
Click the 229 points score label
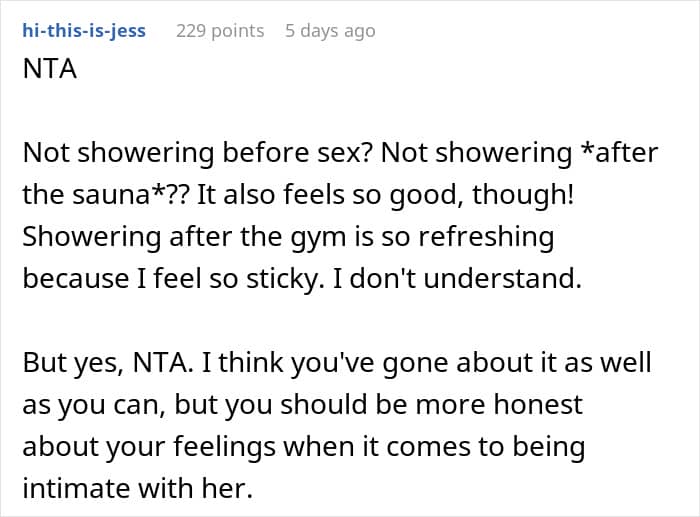point(220,31)
